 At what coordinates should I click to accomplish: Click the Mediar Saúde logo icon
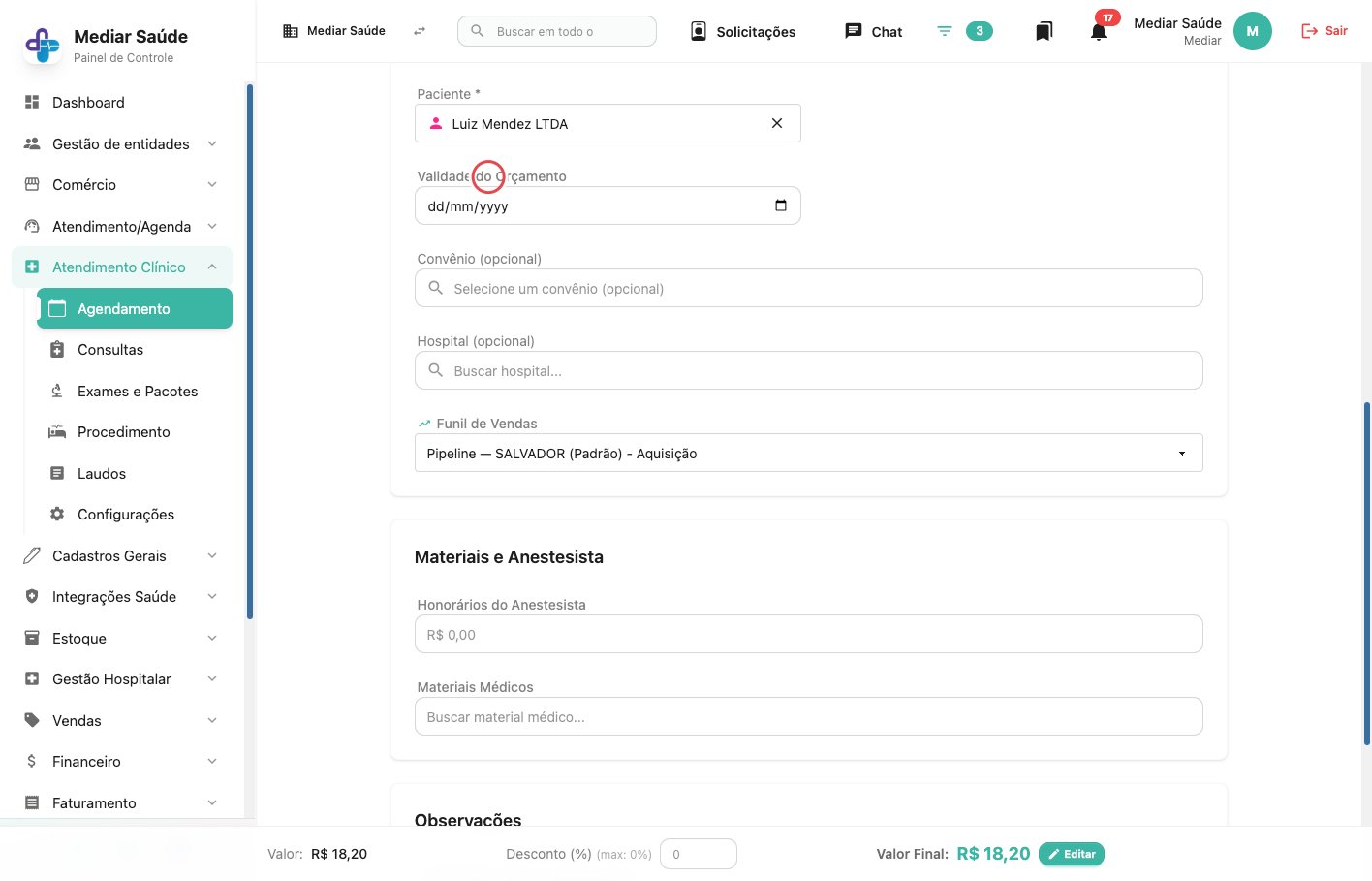tap(43, 45)
